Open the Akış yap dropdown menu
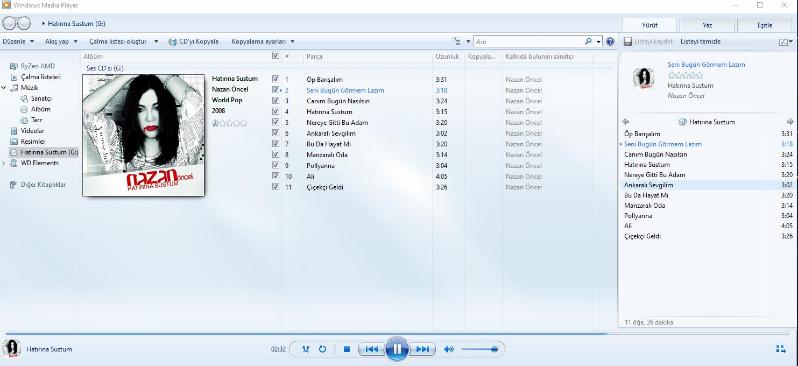798x366 pixels. 62,42
